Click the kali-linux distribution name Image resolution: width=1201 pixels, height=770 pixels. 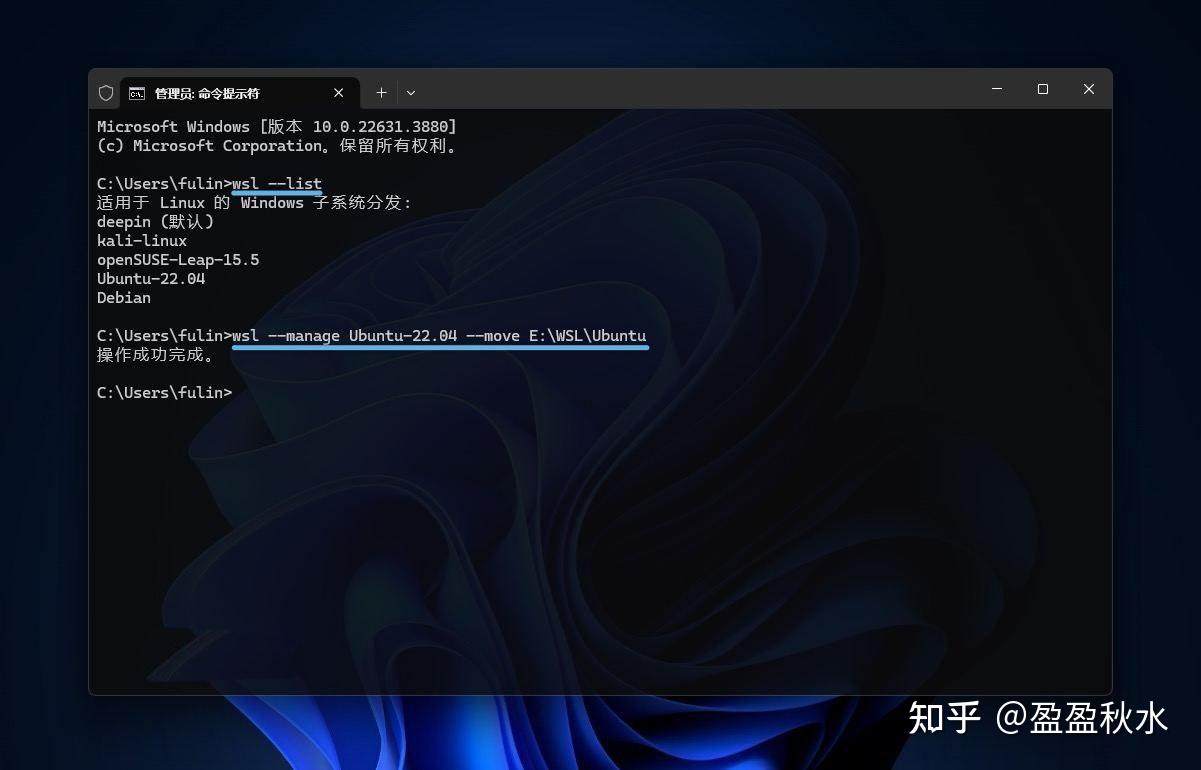click(x=142, y=240)
